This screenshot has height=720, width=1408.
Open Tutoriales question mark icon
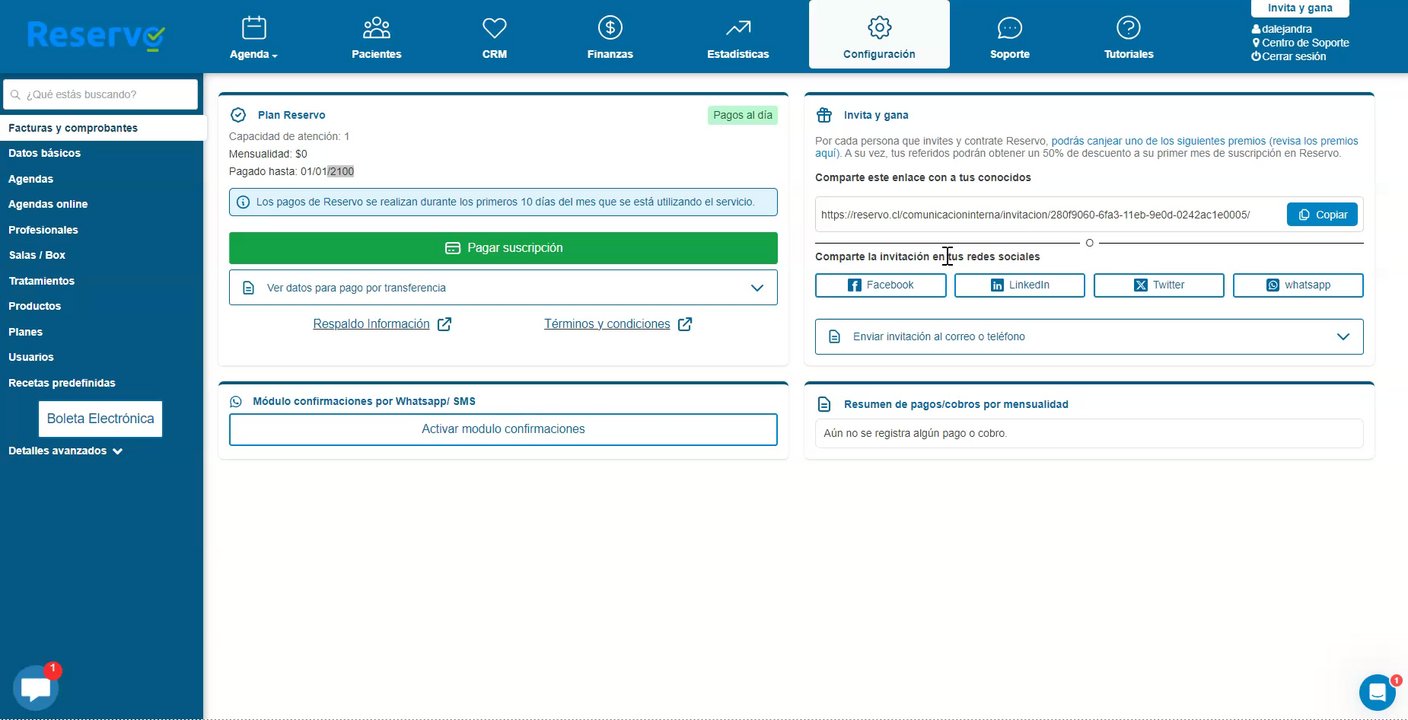pos(1129,28)
